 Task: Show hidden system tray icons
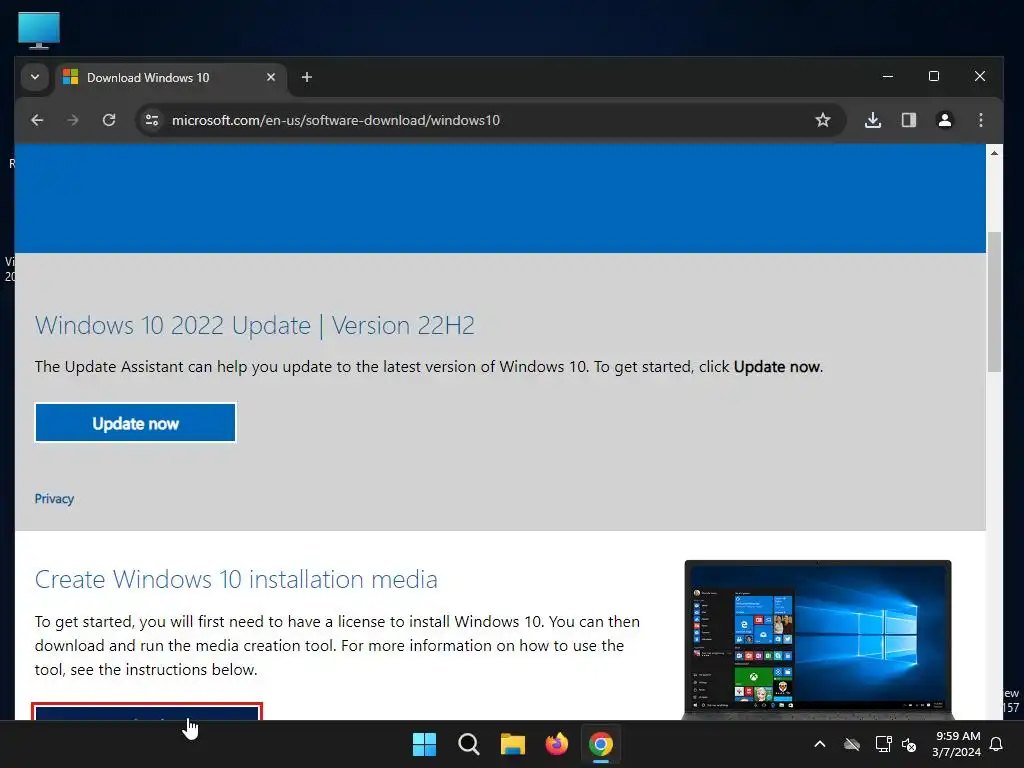tap(820, 744)
